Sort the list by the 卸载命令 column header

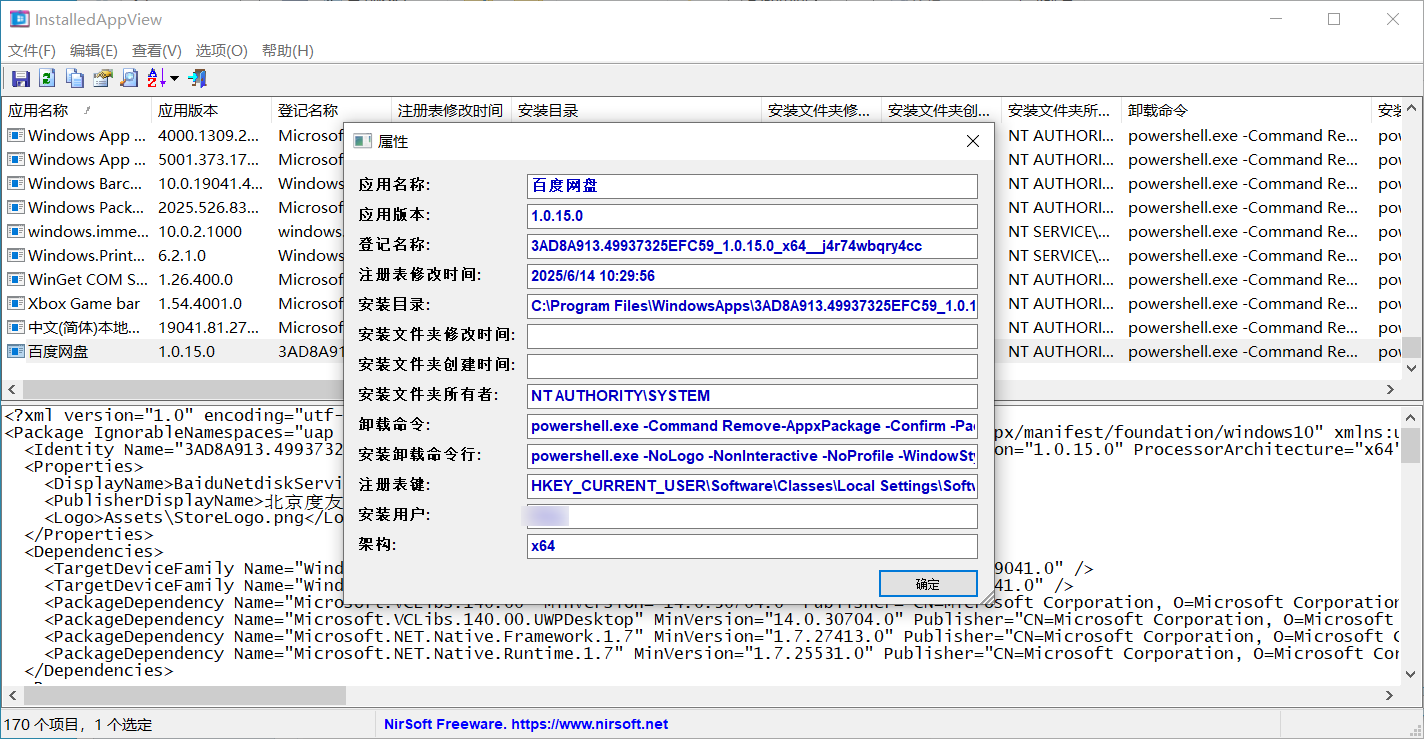1246,110
